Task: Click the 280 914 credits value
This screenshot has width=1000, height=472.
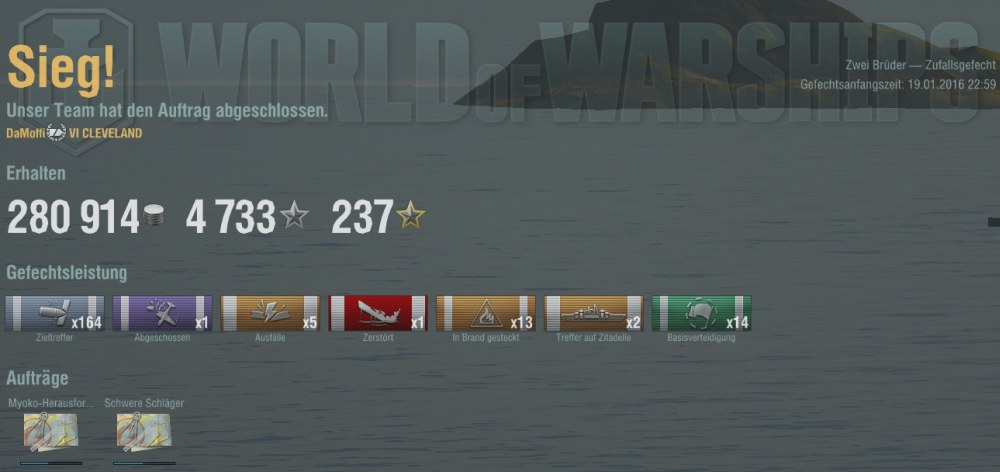Action: [x=73, y=216]
